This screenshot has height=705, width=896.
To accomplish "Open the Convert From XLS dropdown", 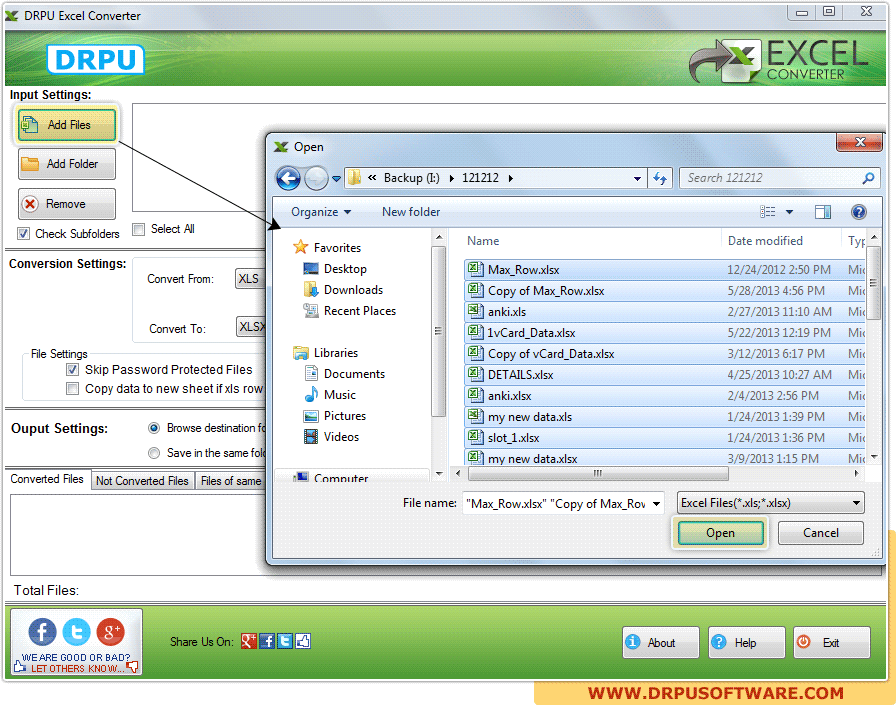I will (x=250, y=279).
